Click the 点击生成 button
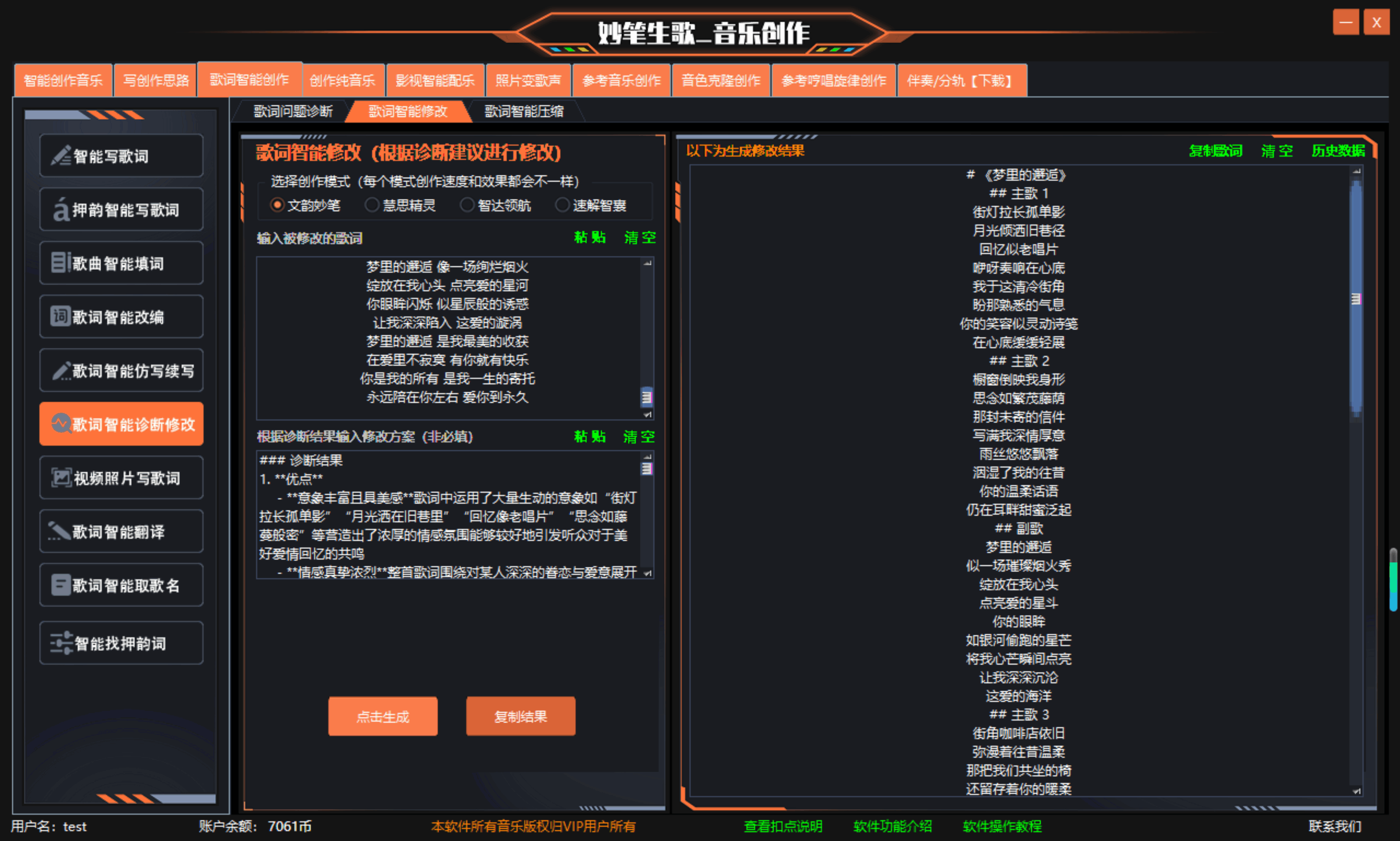The height and width of the screenshot is (841, 1400). pyautogui.click(x=382, y=716)
